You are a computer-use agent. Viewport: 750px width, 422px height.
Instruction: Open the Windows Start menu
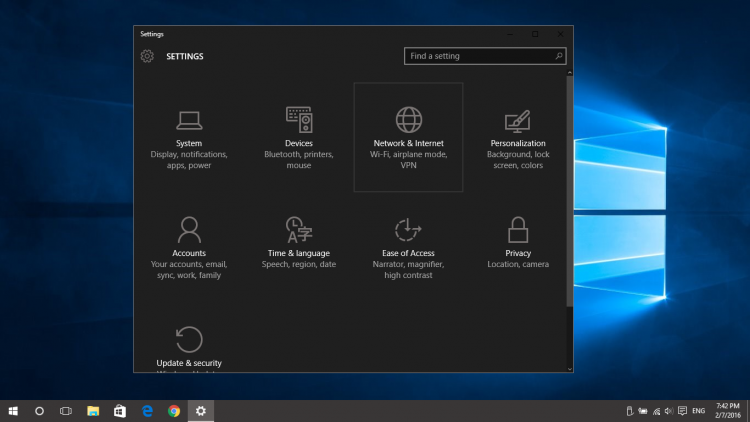(14, 411)
